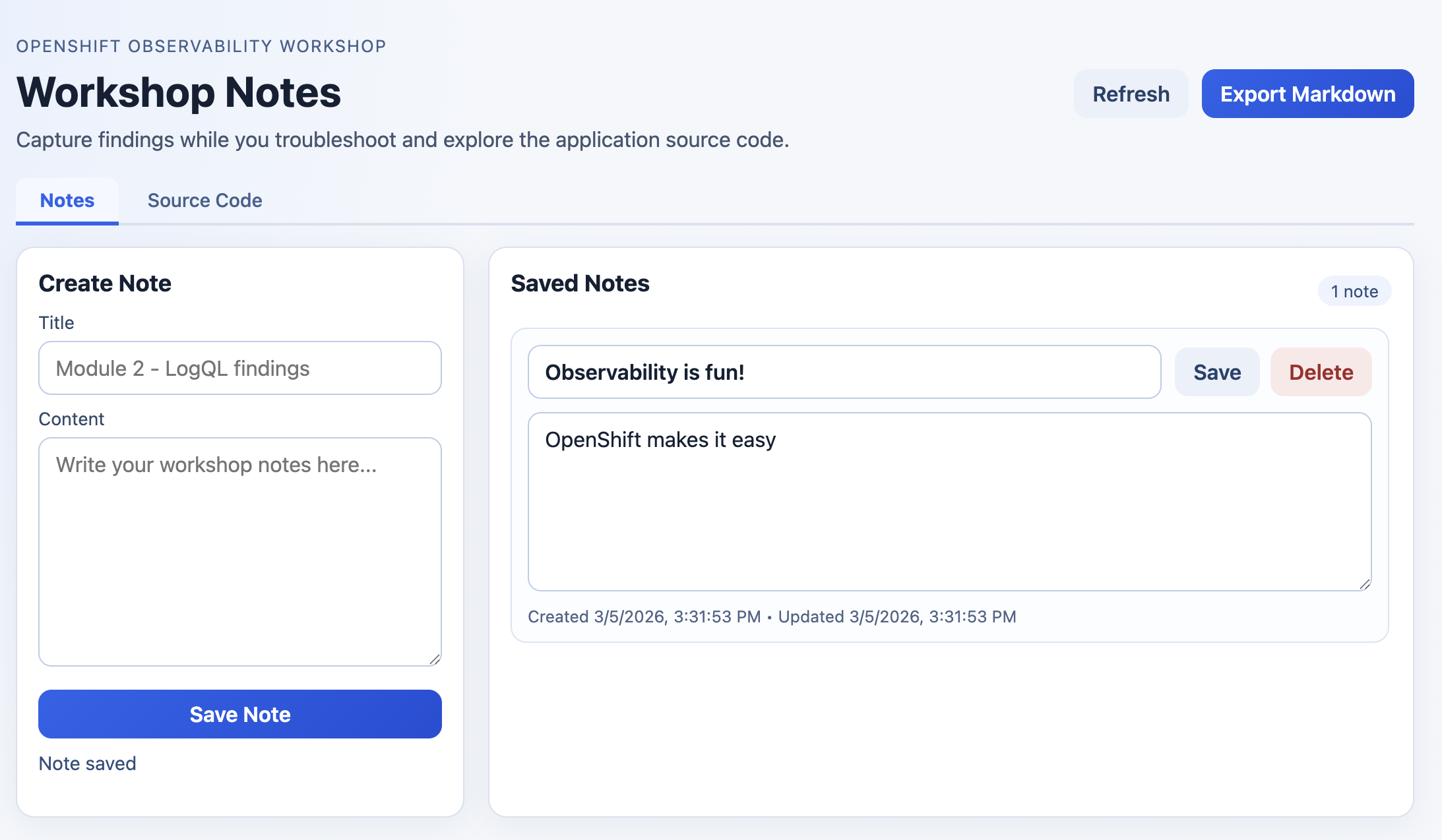Select the Notes tab
1442x840 pixels.
[x=66, y=200]
